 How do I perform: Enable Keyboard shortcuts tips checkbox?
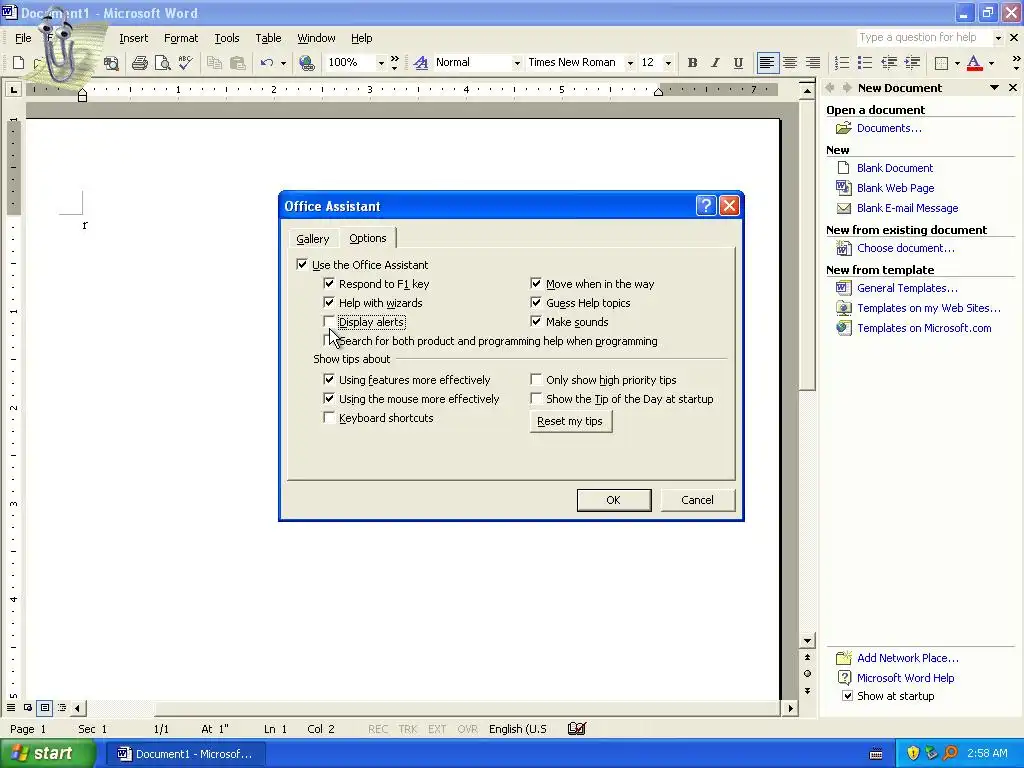click(329, 417)
